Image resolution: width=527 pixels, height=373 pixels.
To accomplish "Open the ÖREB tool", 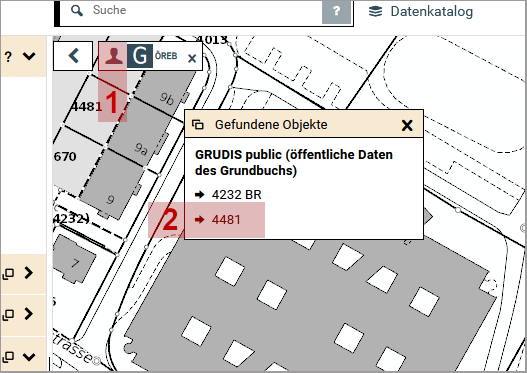I will [x=166, y=56].
